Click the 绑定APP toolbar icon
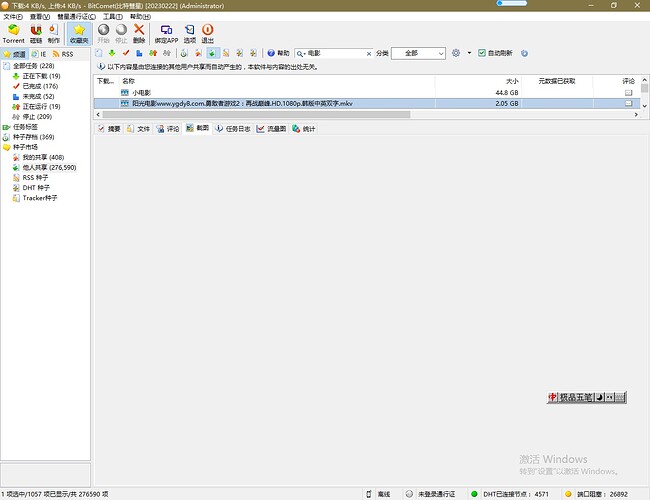This screenshot has height=500, width=650. [x=167, y=33]
